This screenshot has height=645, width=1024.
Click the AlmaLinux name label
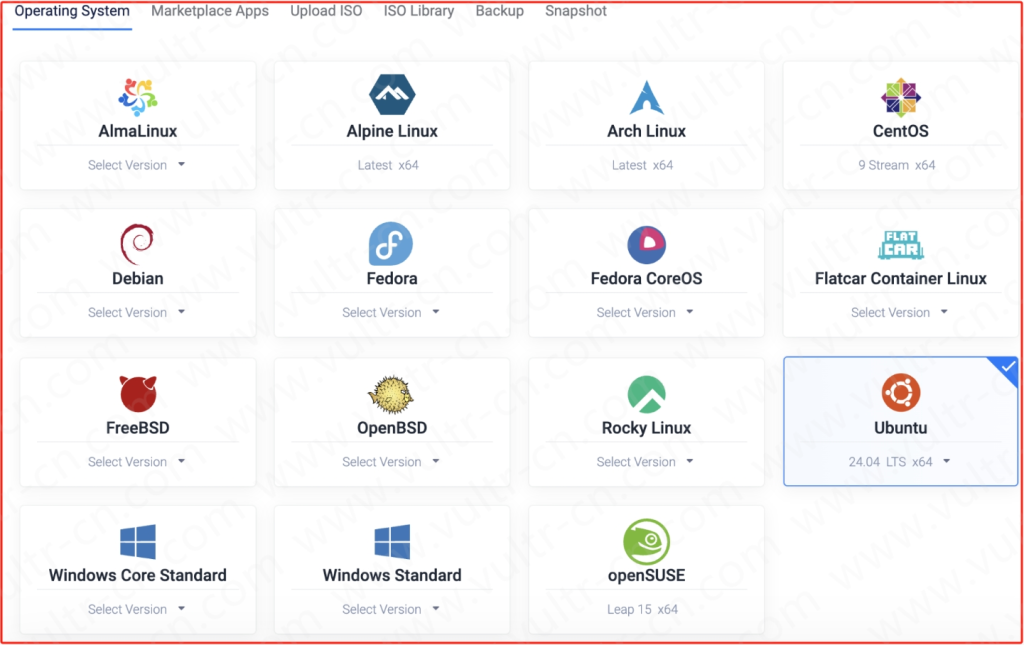point(138,131)
